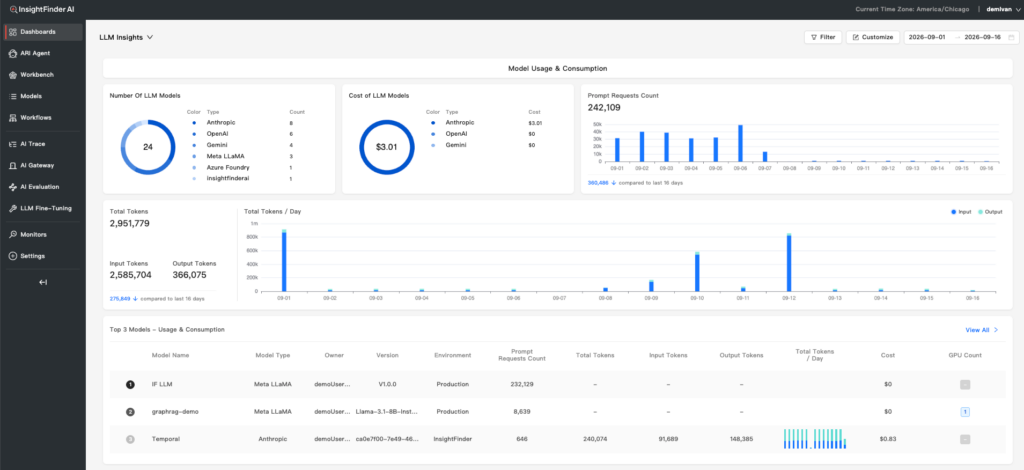Click the Models list icon in sidebar
The image size is (1024, 470).
(x=13, y=97)
